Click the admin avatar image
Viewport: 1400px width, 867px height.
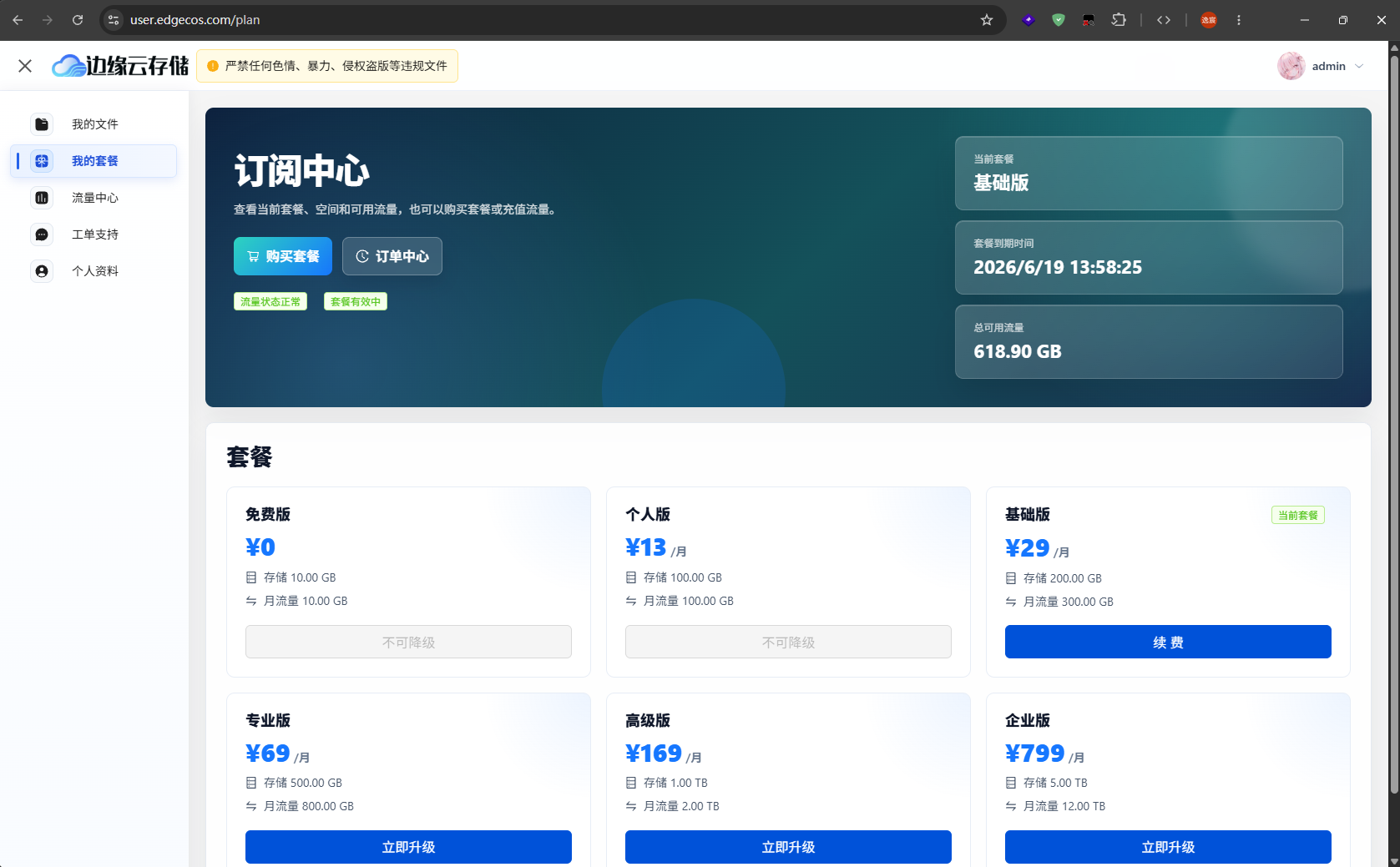pos(1291,66)
